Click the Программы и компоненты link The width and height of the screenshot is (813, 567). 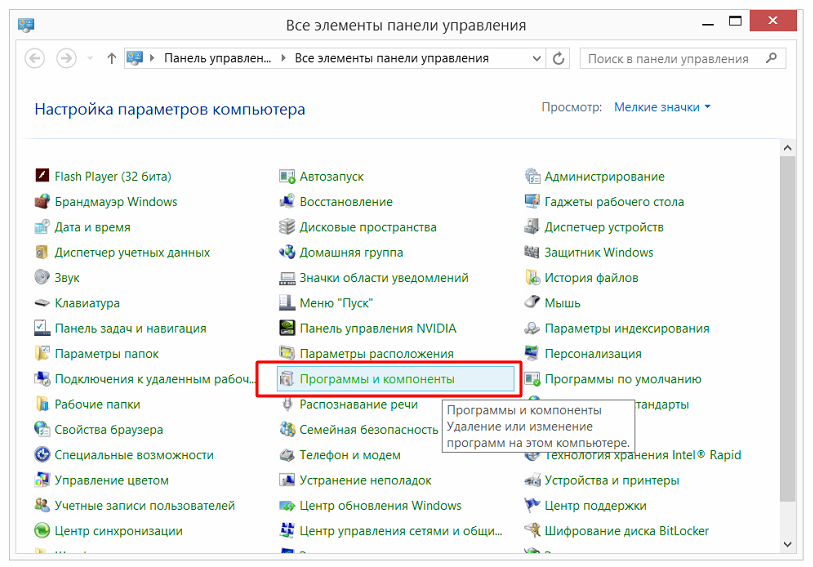[x=376, y=379]
